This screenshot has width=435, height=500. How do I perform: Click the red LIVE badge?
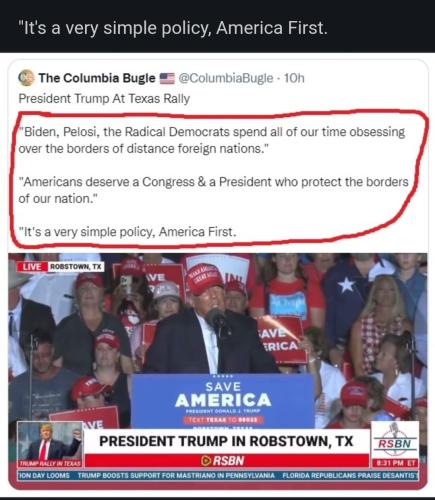click(32, 267)
